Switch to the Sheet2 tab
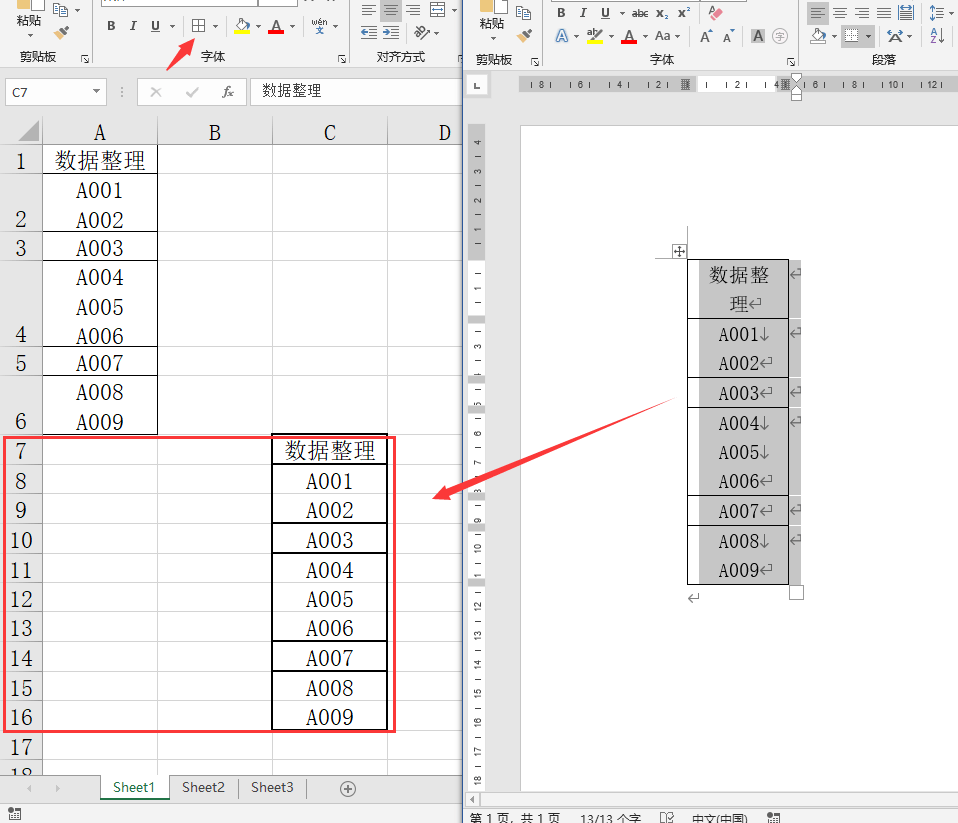This screenshot has width=958, height=823. (x=203, y=788)
